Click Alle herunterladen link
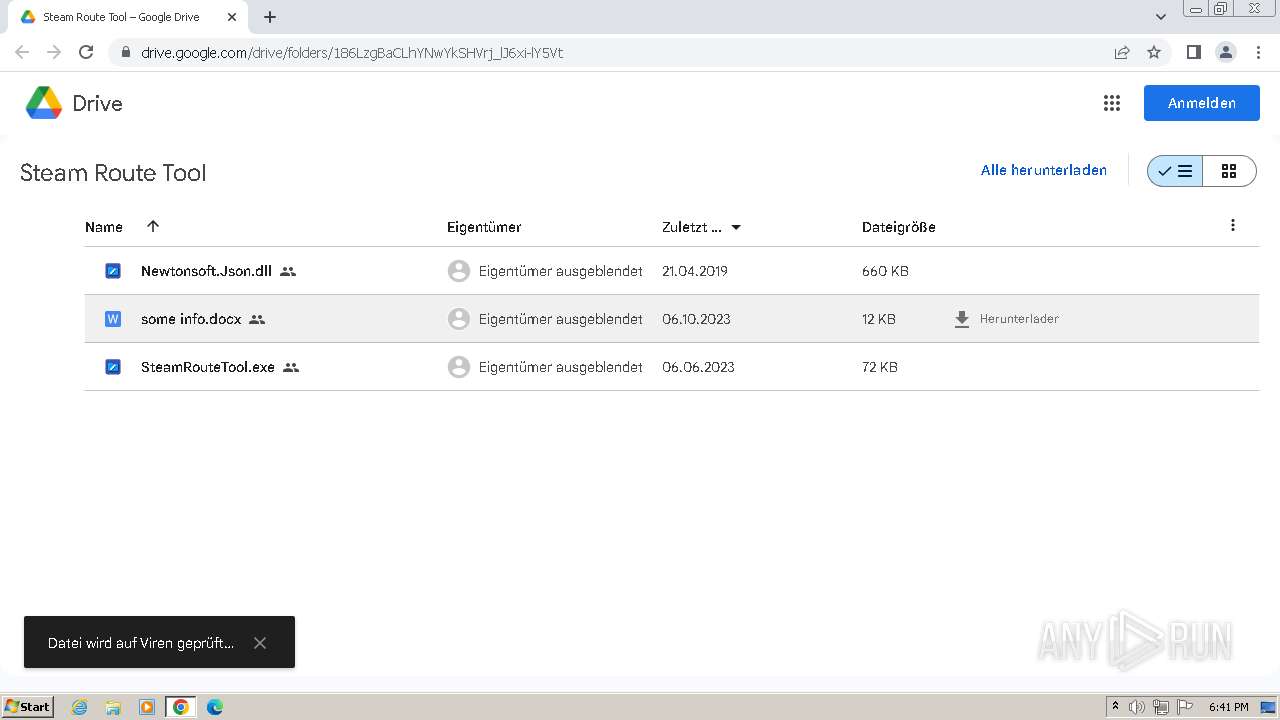 tap(1043, 170)
